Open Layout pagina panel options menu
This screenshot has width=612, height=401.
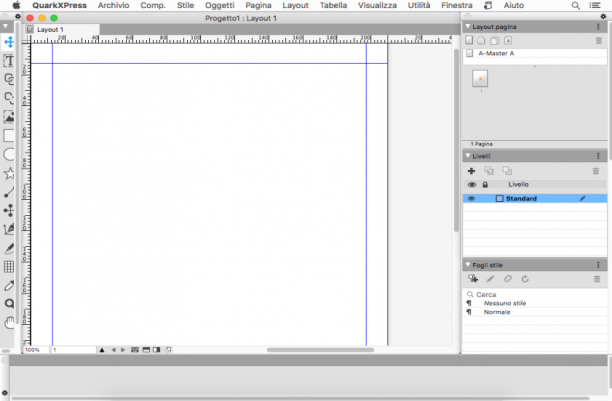click(x=598, y=27)
